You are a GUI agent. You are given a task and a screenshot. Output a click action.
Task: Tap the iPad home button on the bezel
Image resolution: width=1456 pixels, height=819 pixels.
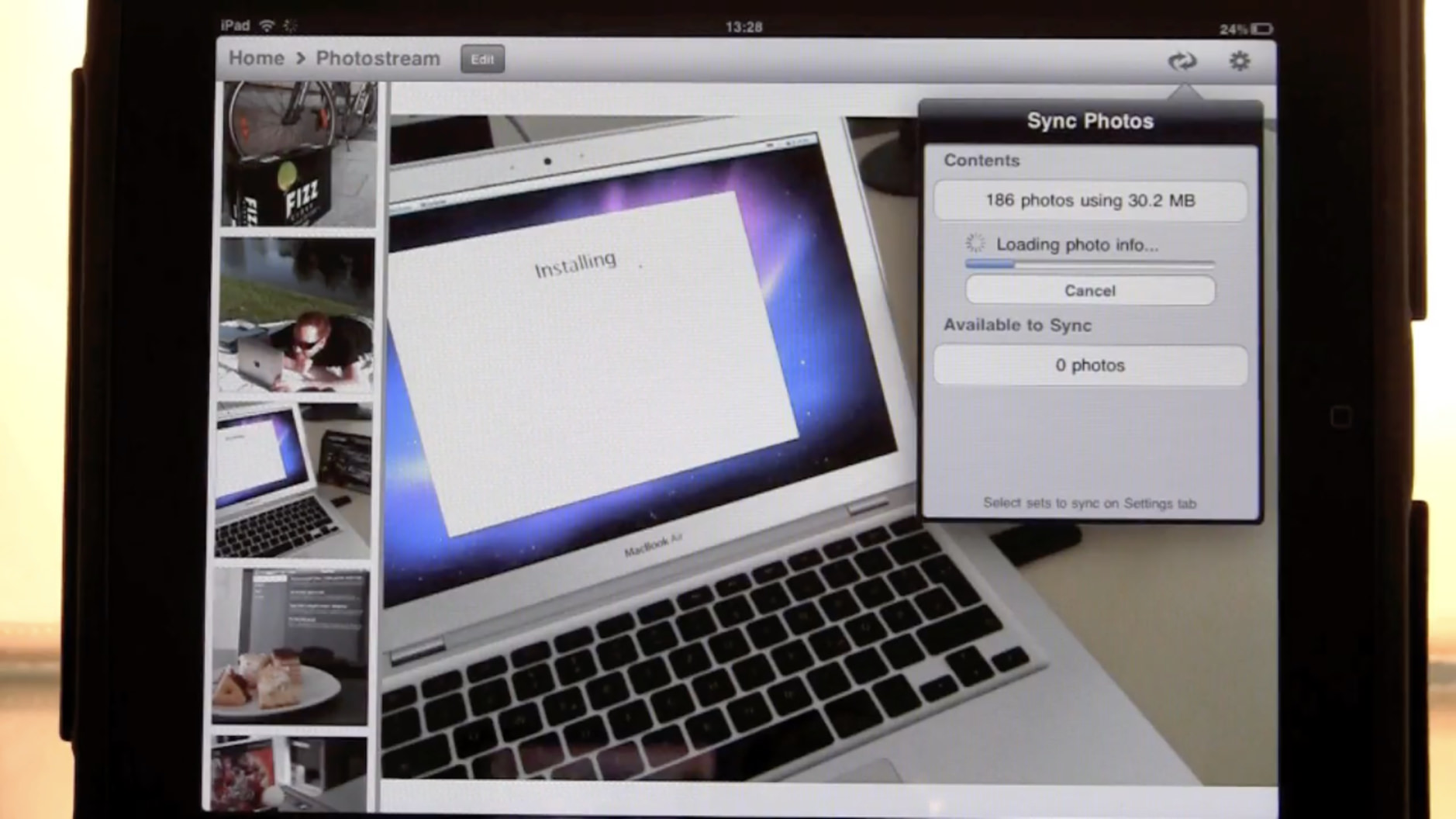1340,416
